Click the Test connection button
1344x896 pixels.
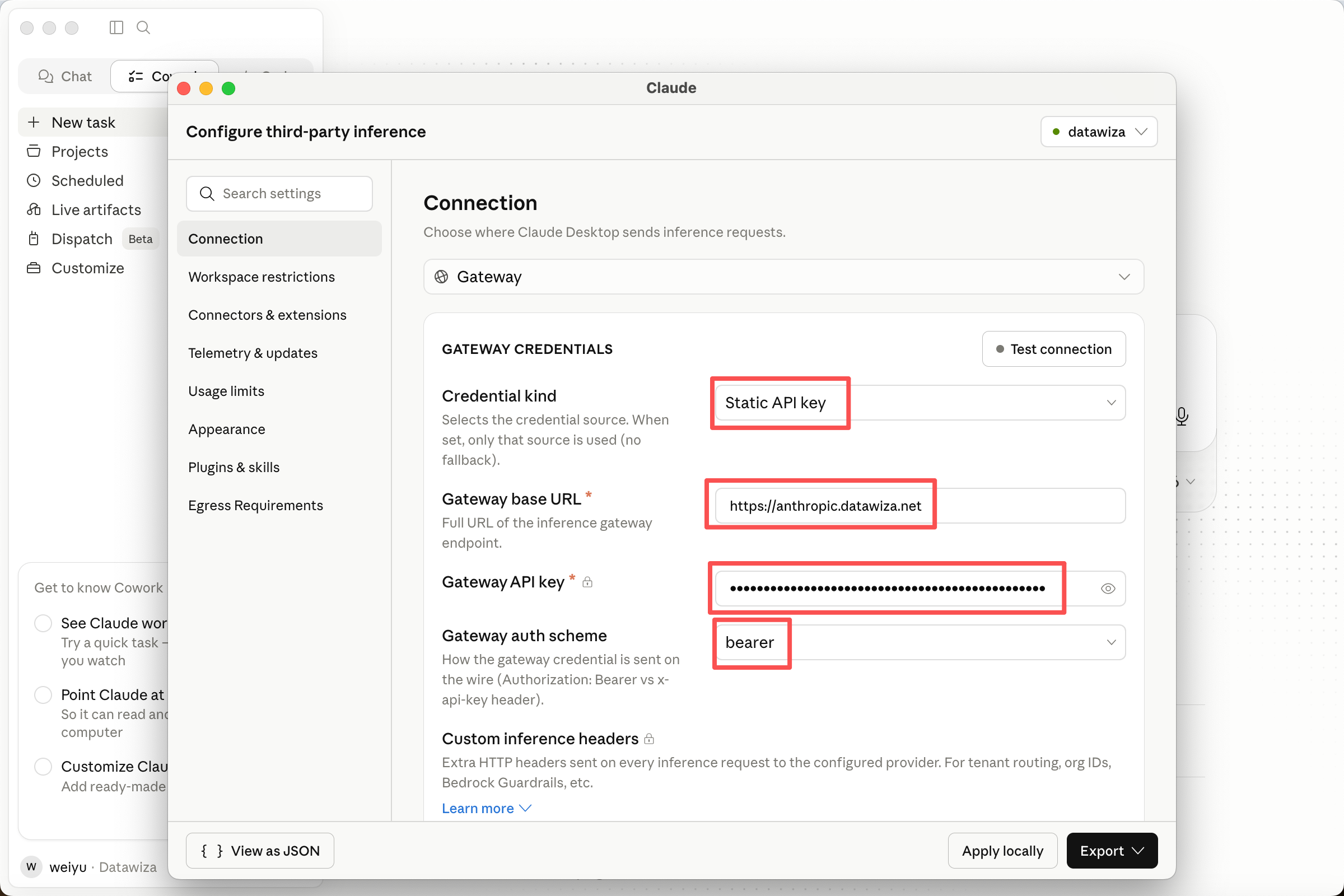tap(1054, 349)
